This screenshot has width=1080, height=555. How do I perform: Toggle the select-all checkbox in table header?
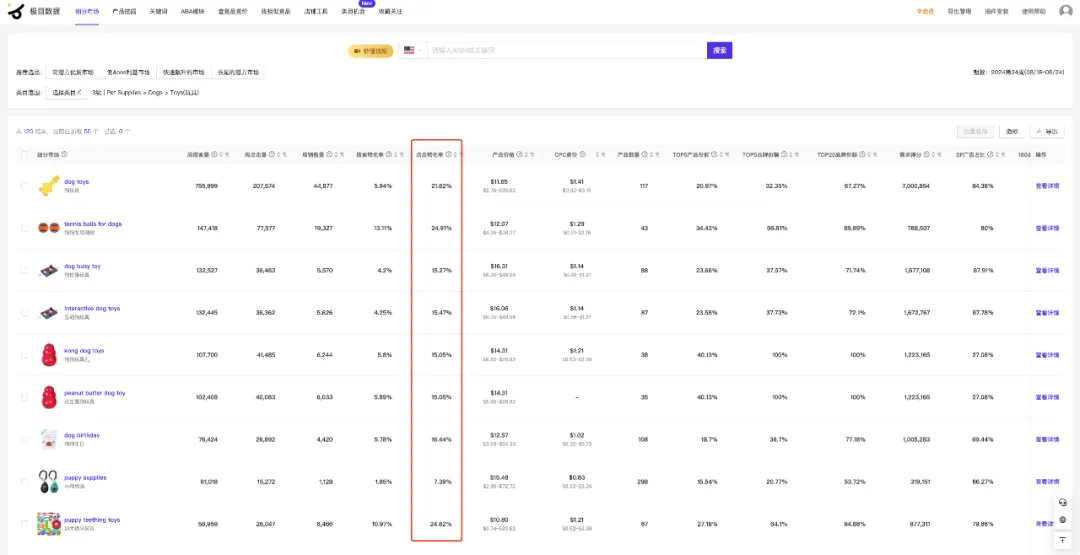click(x=25, y=155)
